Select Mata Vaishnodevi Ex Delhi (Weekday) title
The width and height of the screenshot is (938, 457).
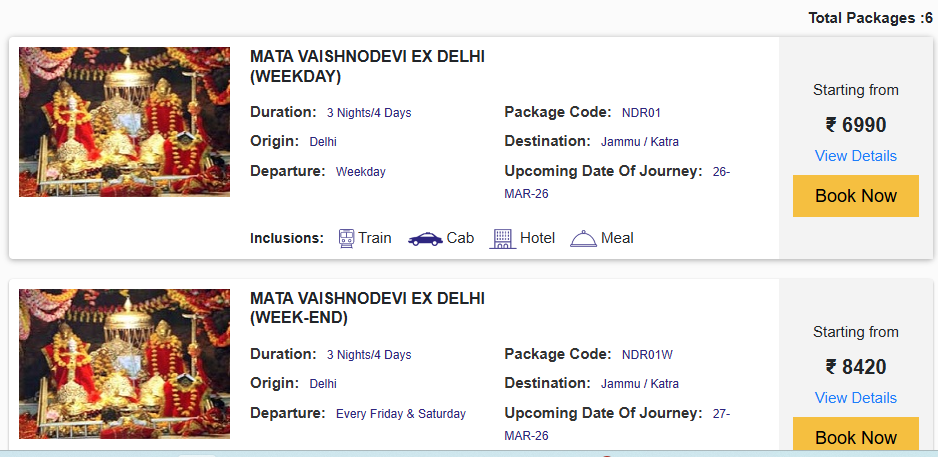(x=367, y=66)
